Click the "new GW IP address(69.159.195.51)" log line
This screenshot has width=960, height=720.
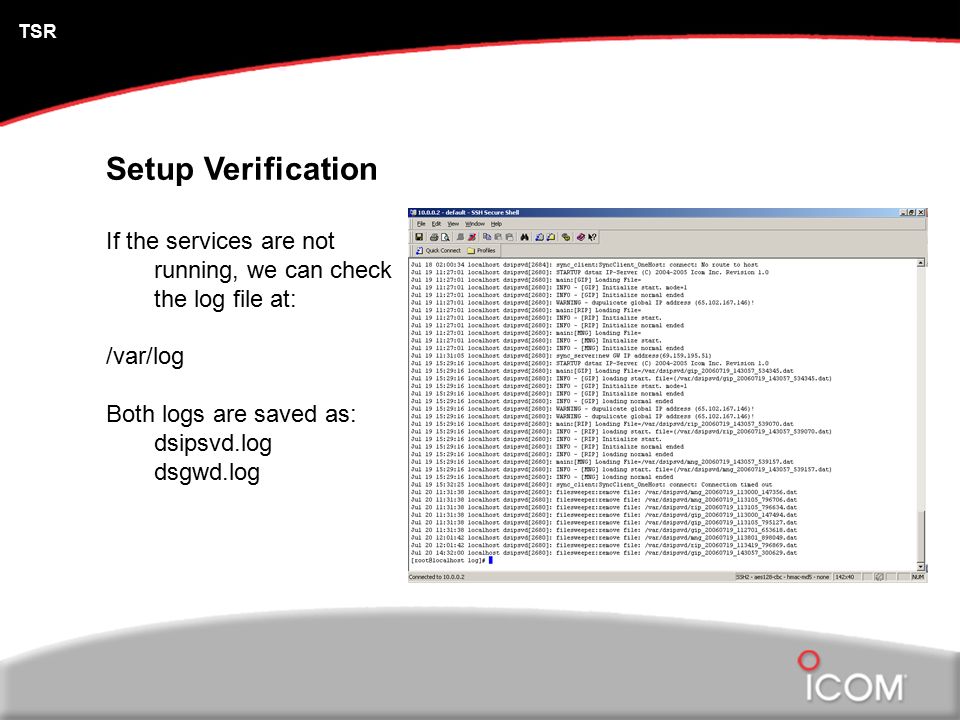[x=561, y=355]
